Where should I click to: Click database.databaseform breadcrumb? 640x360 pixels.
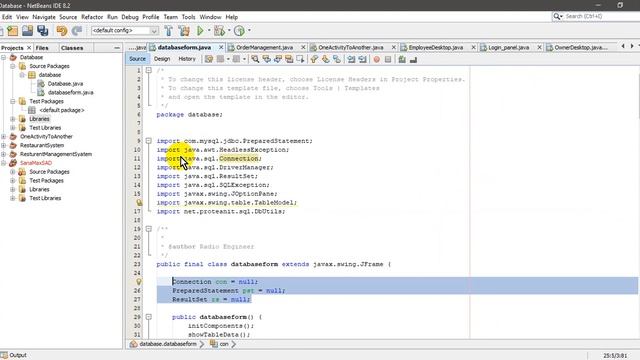[x=168, y=344]
